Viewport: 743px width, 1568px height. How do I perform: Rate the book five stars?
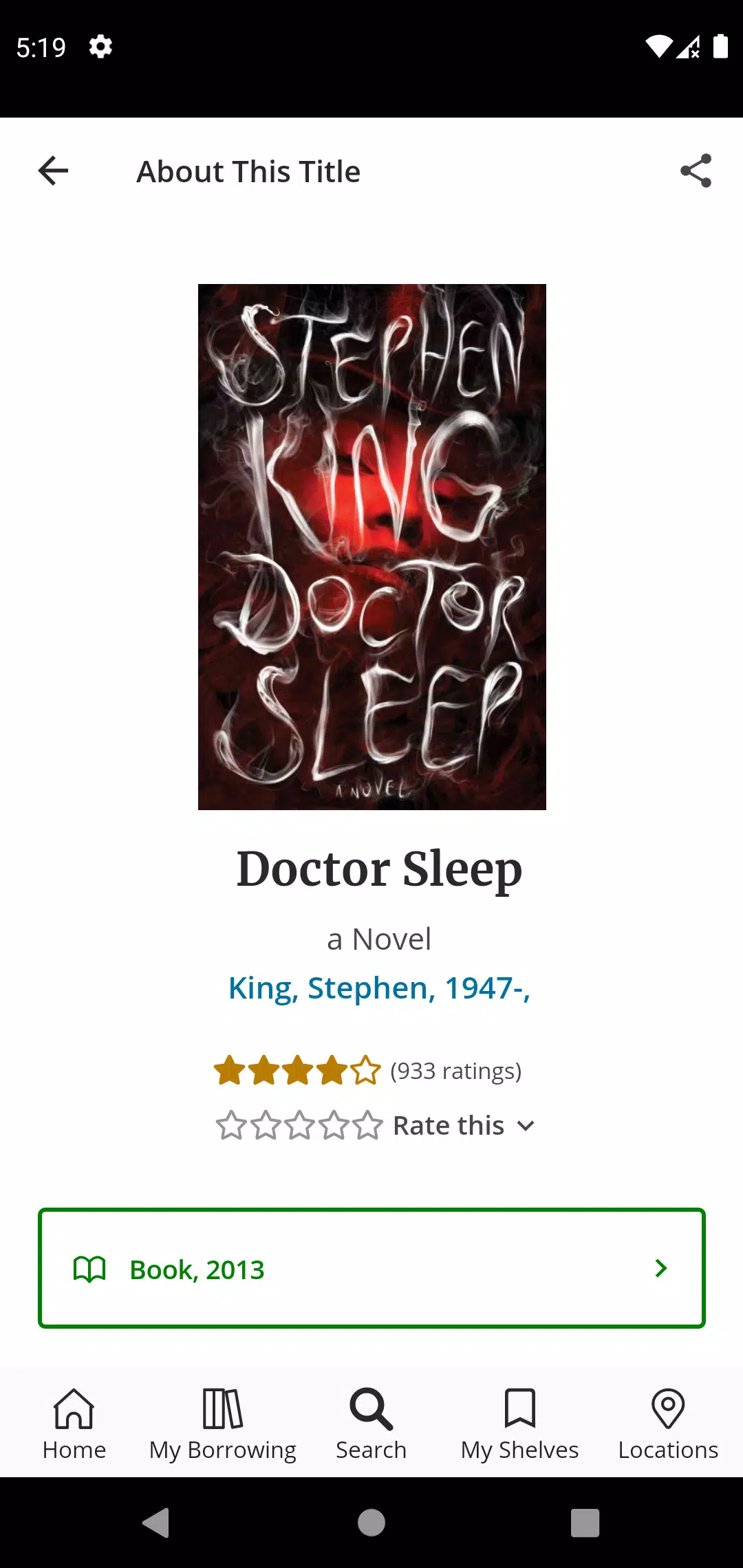point(367,1126)
